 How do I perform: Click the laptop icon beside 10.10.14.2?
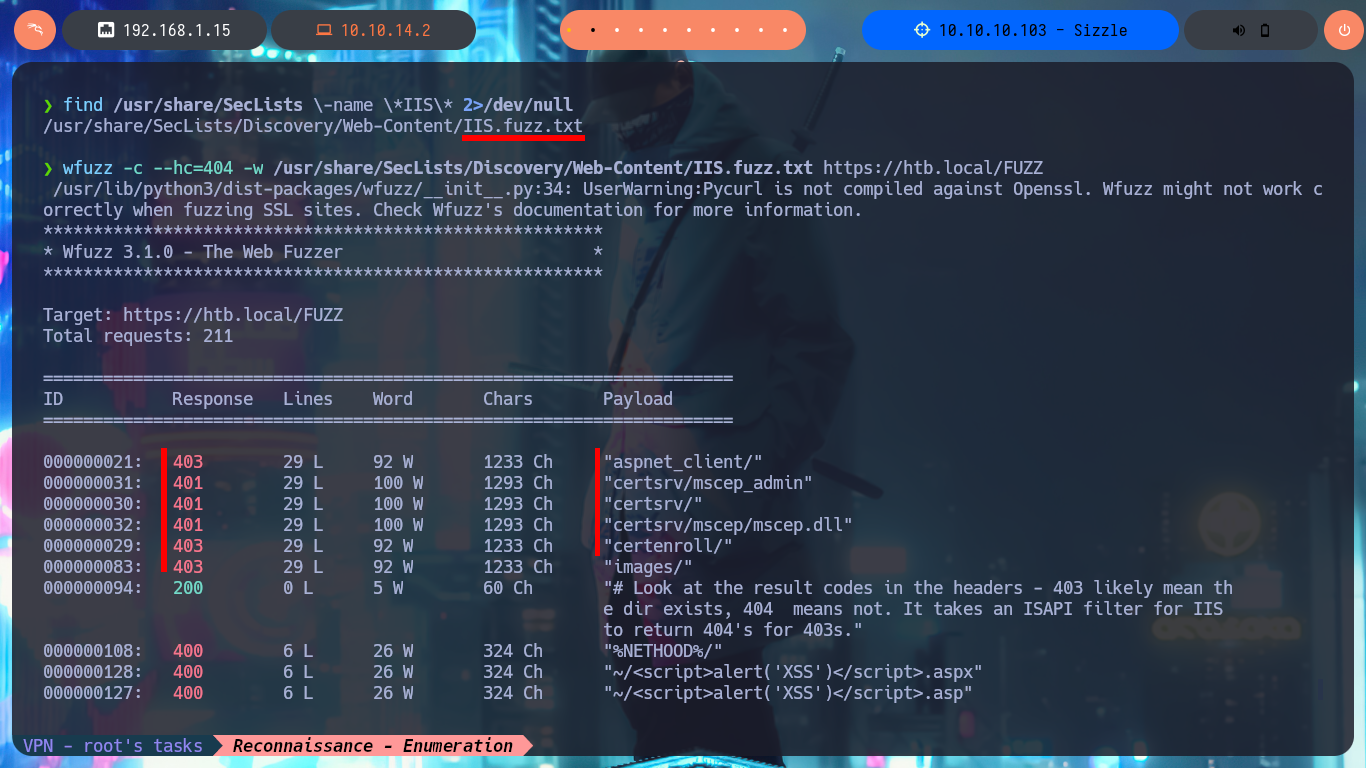pyautogui.click(x=323, y=30)
